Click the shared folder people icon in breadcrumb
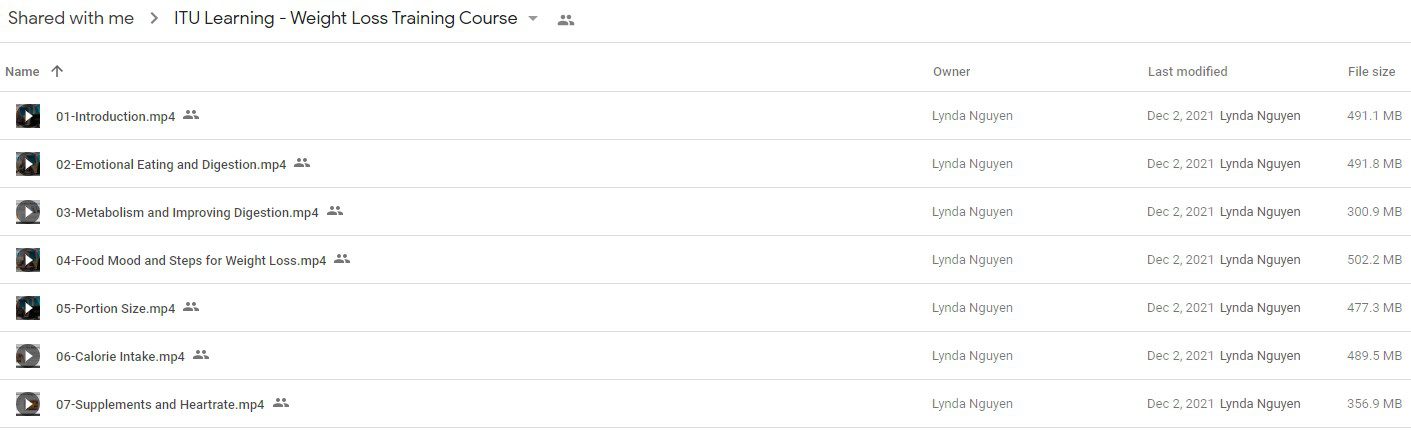Image resolution: width=1411 pixels, height=436 pixels. (566, 19)
